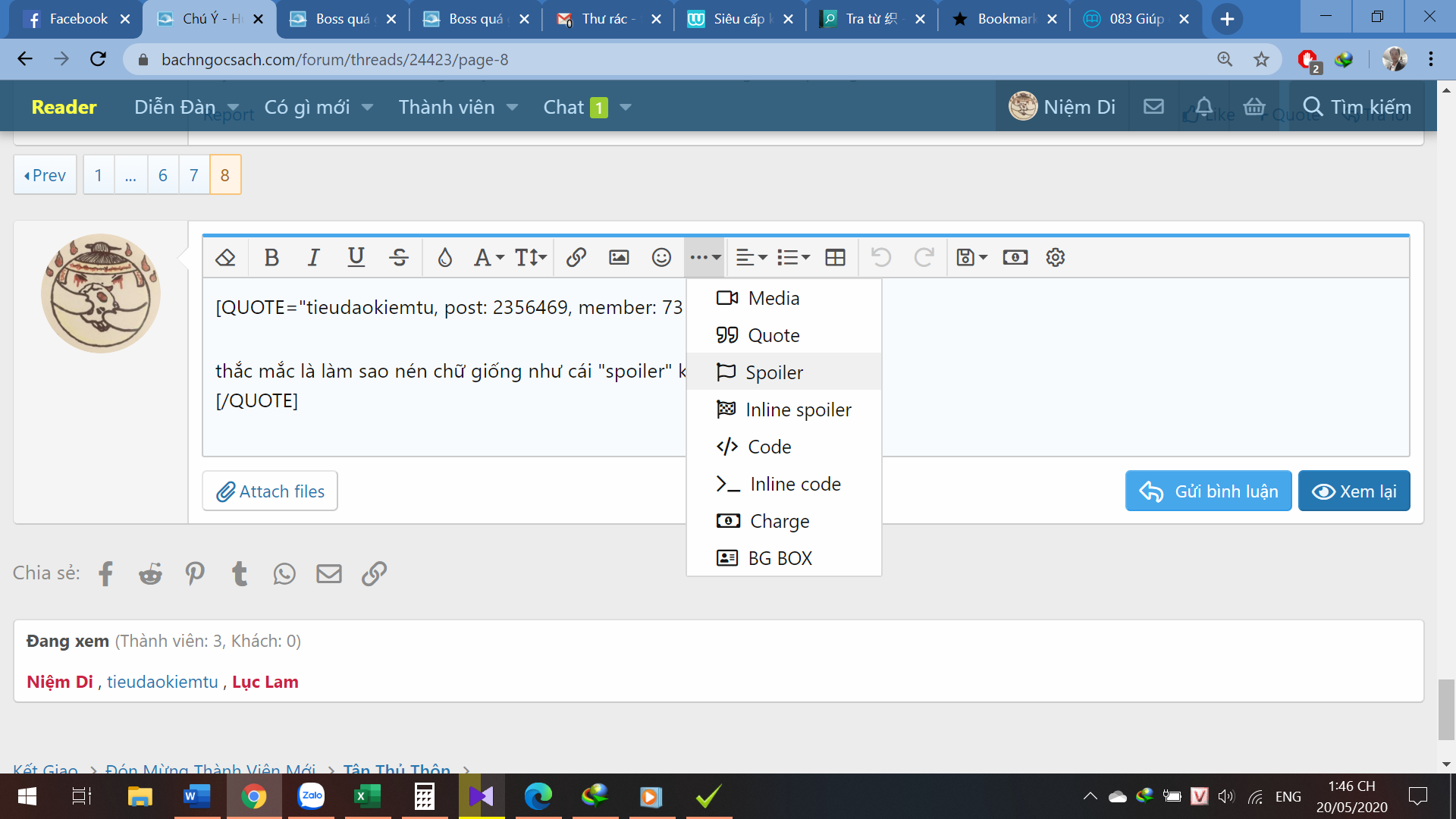This screenshot has height=819, width=1456.
Task: Click the insert image icon
Action: [619, 258]
